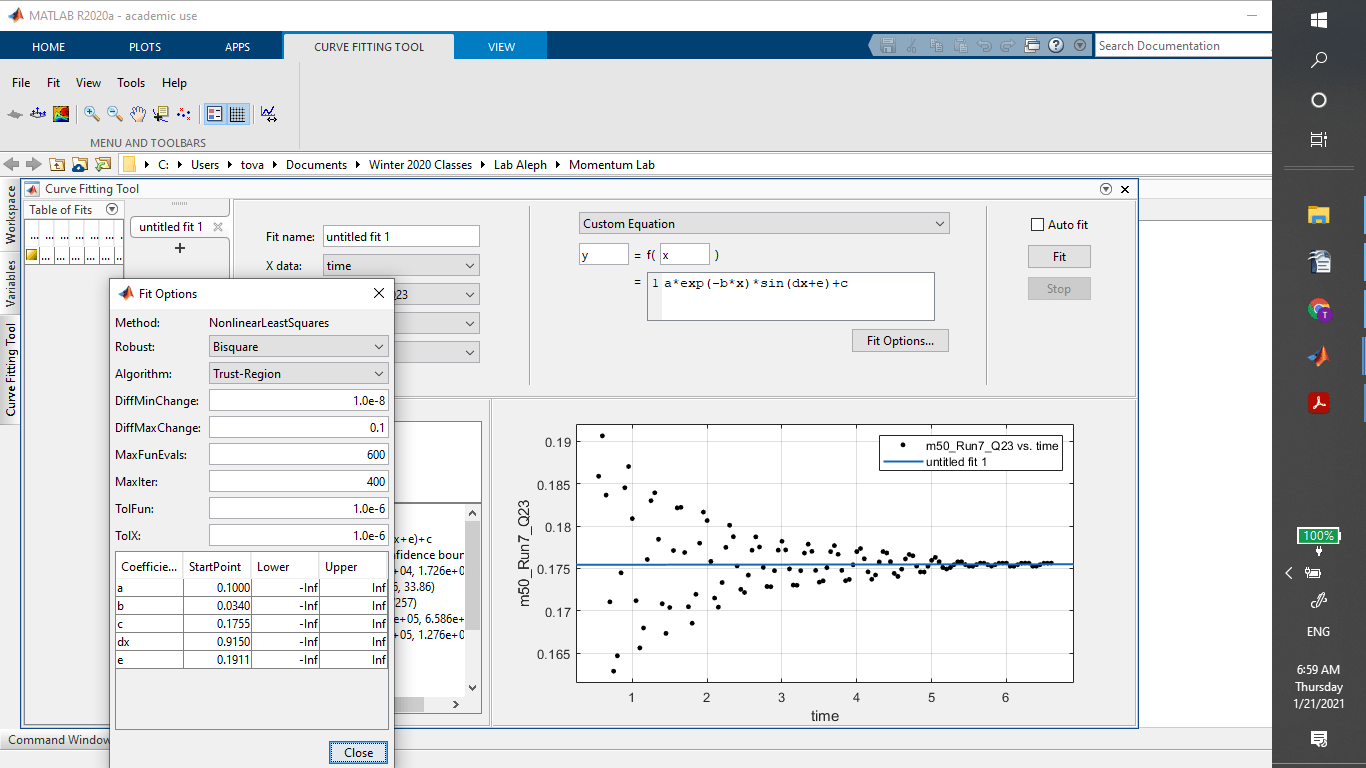
Task: Open the Robust fitting dropdown
Action: [298, 346]
